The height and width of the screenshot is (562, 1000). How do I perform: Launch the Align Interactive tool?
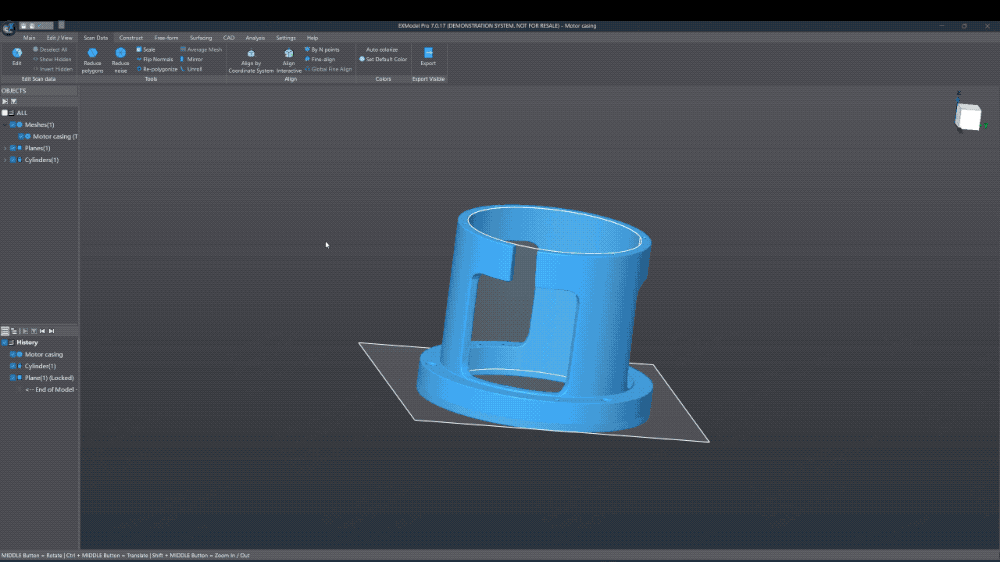[x=289, y=54]
